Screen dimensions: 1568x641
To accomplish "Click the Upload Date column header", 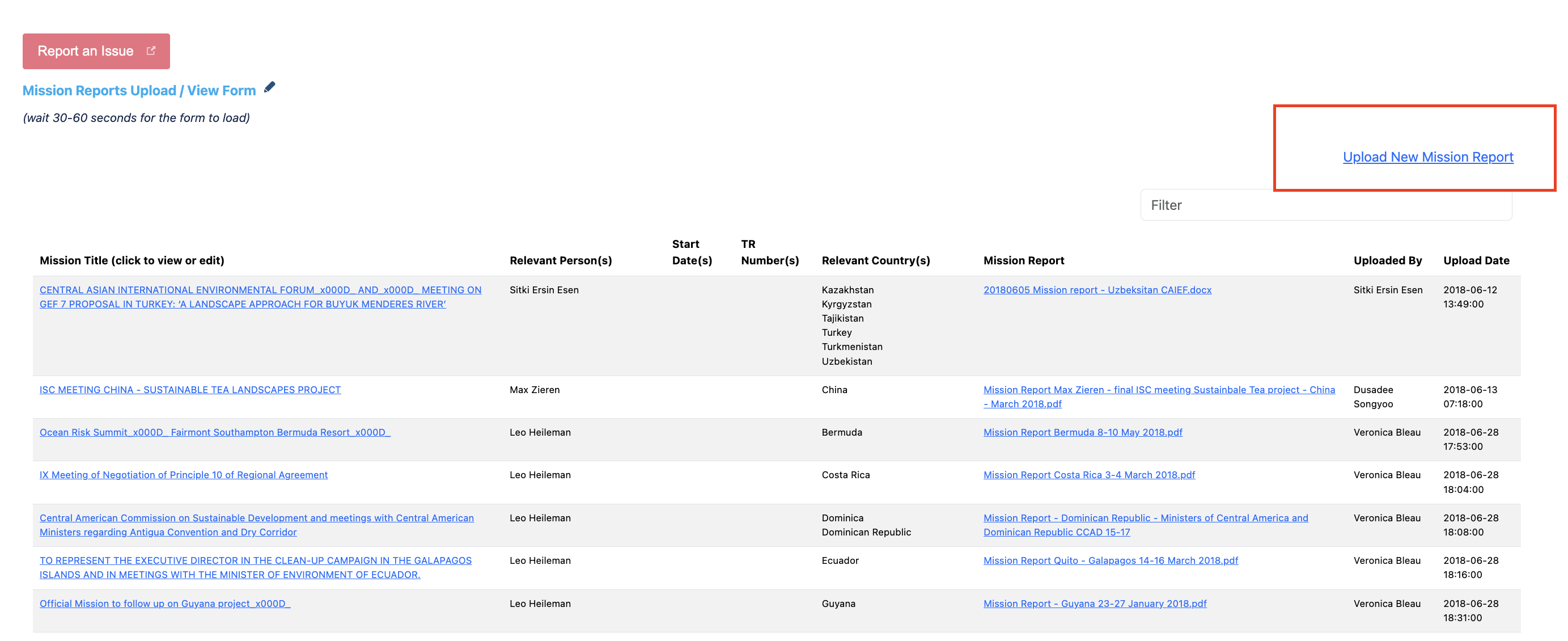I will pyautogui.click(x=1476, y=261).
